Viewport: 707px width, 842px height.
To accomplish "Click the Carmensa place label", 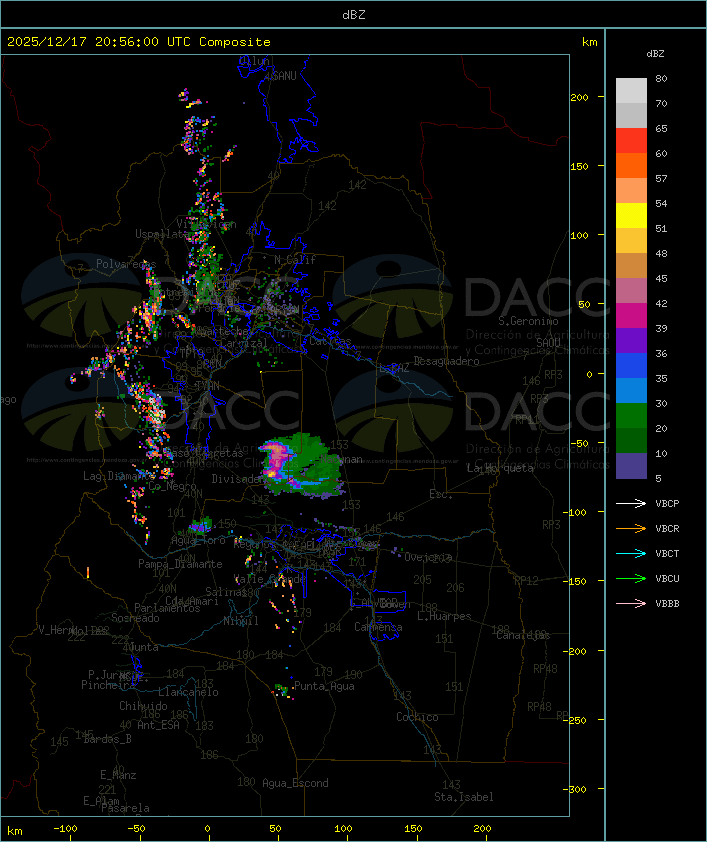I will (x=378, y=627).
